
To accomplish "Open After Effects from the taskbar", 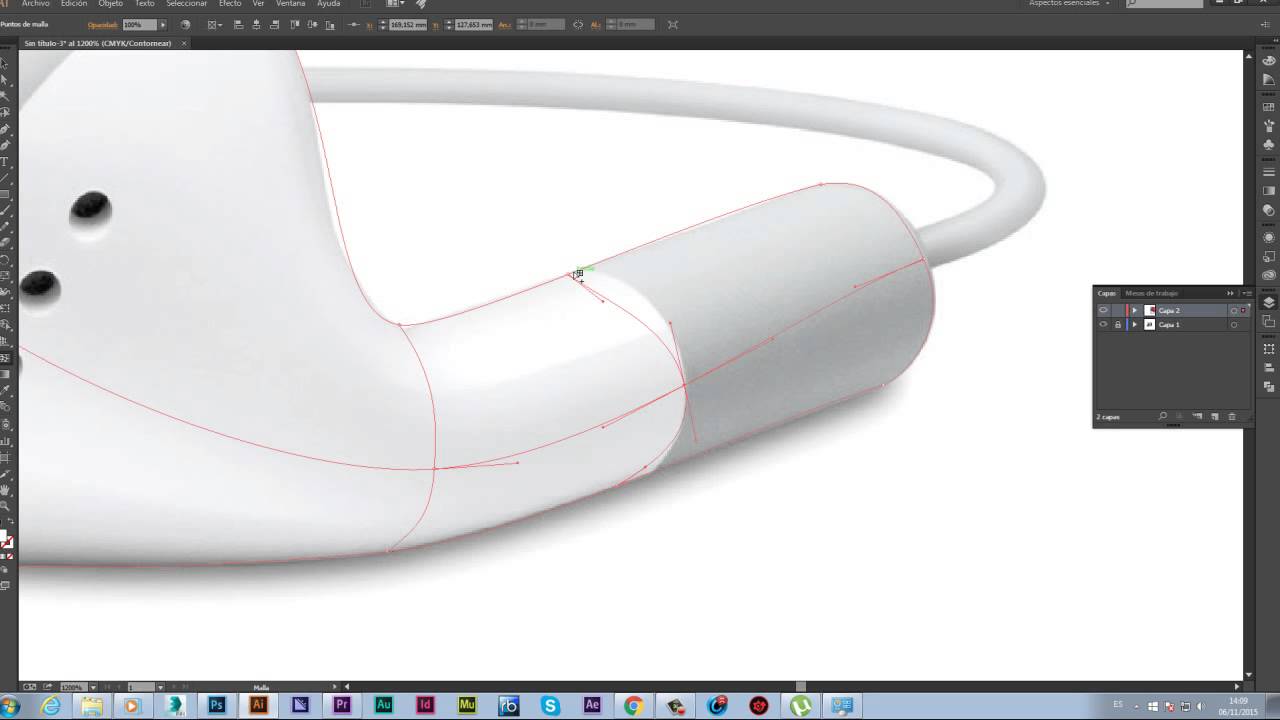I will point(592,706).
